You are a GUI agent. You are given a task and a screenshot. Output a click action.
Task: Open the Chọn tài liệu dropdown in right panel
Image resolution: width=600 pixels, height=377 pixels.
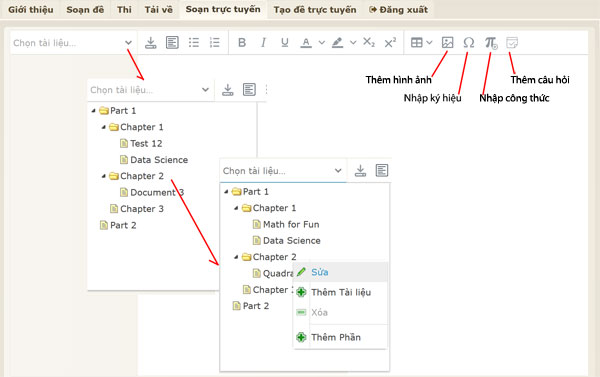coord(283,171)
